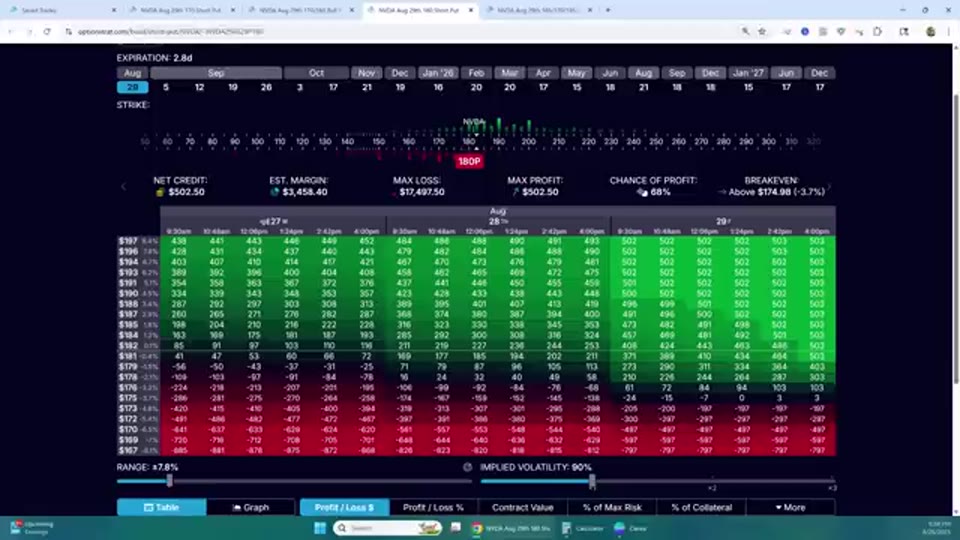Click the 29 date column header
The image size is (960, 540).
tap(723, 221)
